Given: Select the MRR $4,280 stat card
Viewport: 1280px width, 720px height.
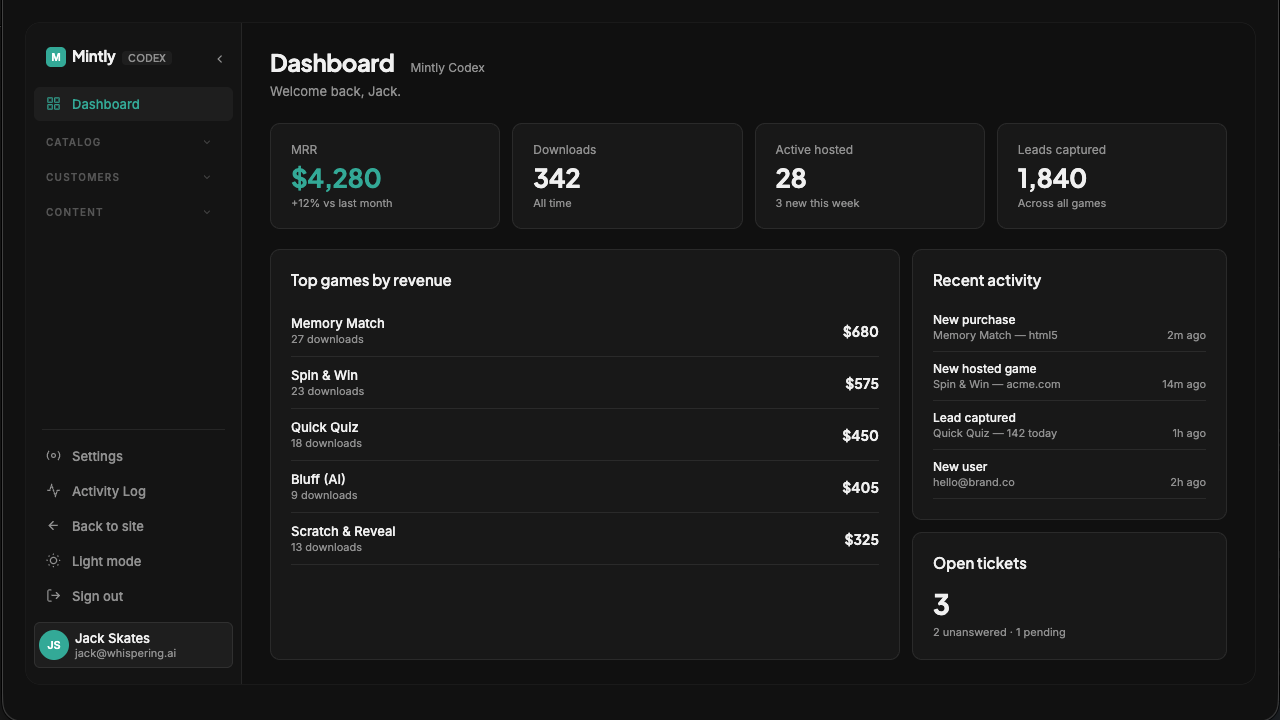Looking at the screenshot, I should tap(385, 176).
